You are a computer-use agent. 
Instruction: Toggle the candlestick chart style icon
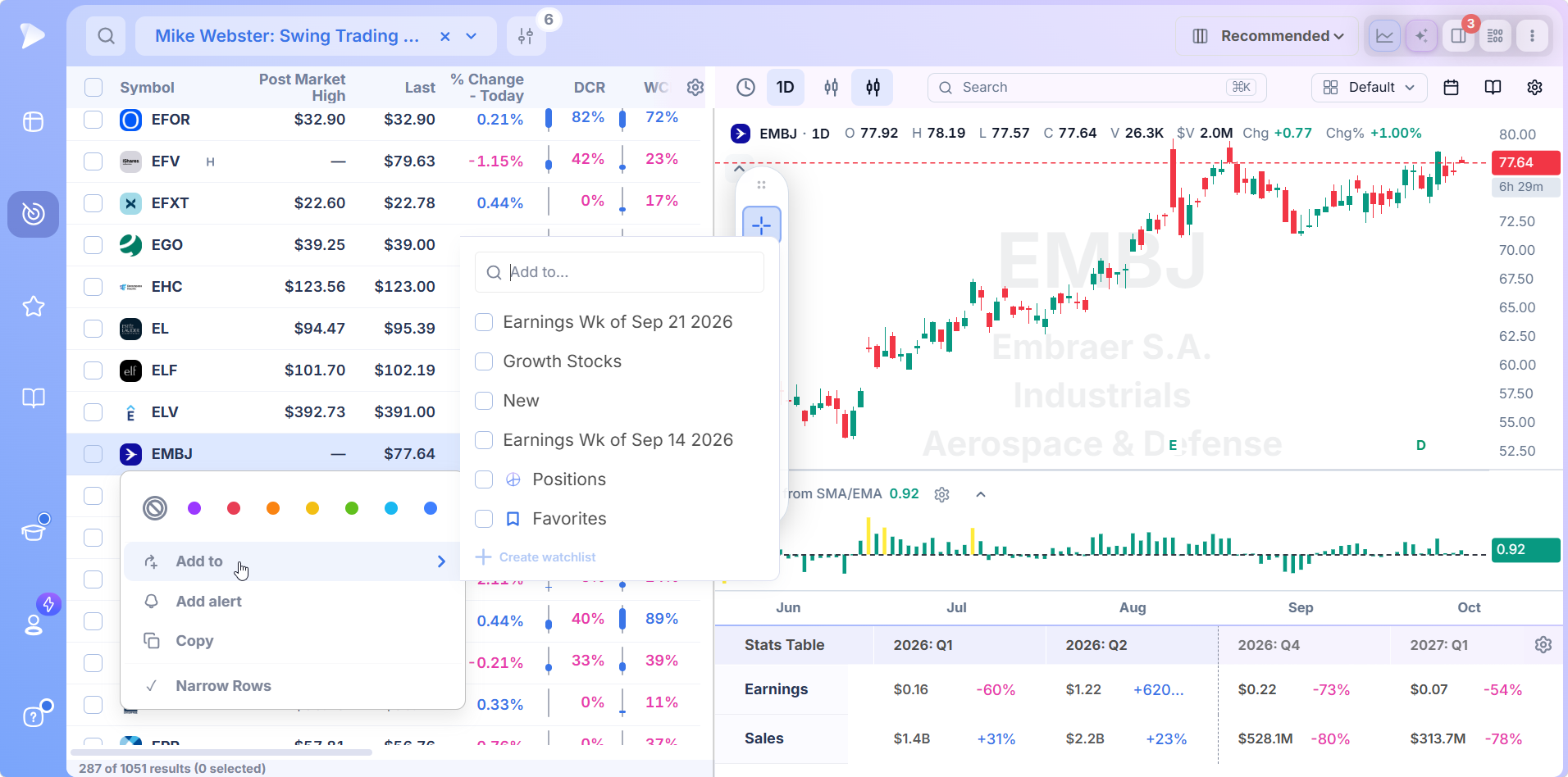[x=873, y=88]
